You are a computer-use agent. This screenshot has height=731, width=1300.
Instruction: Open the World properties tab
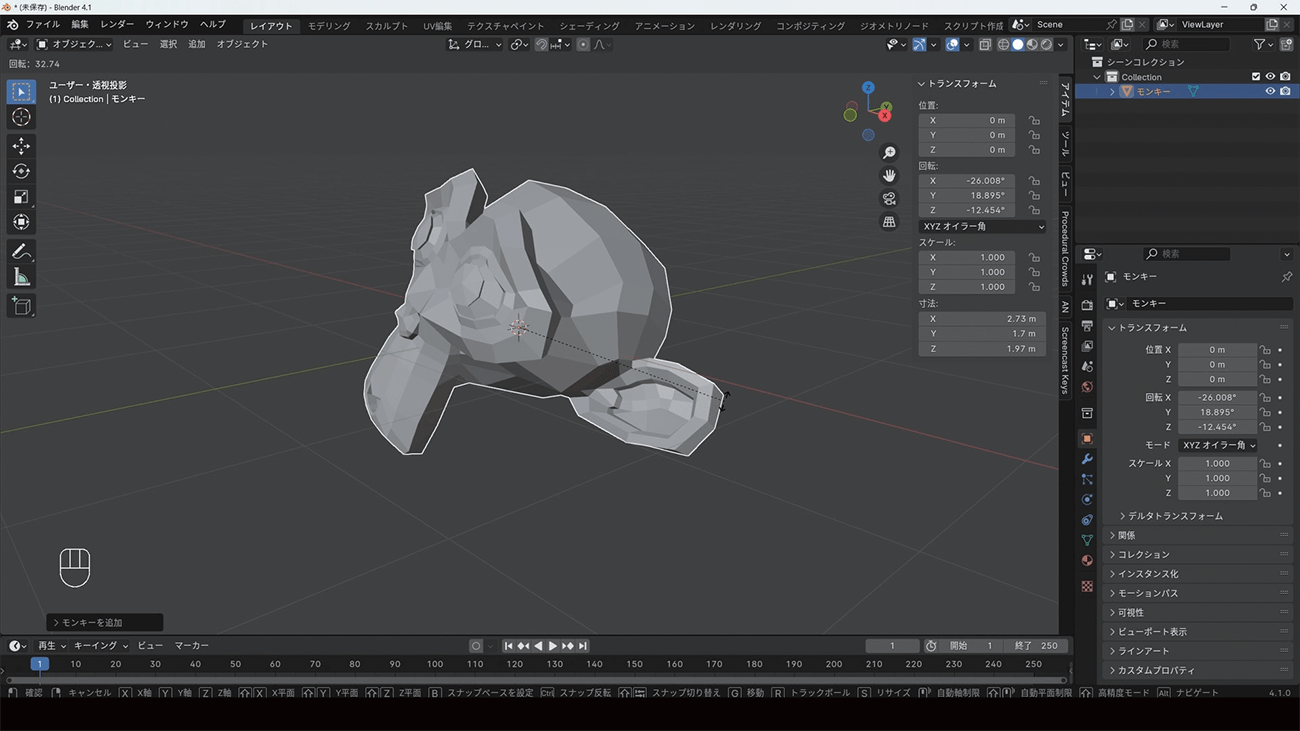[x=1087, y=387]
